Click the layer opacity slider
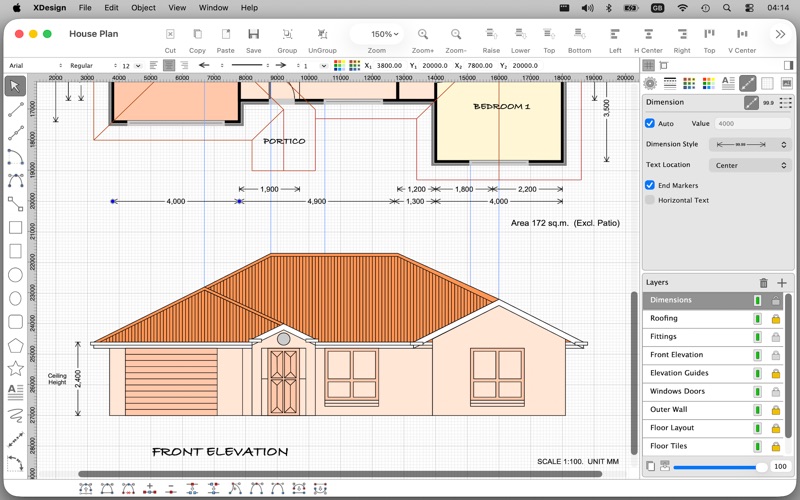The image size is (800, 500). click(x=719, y=467)
